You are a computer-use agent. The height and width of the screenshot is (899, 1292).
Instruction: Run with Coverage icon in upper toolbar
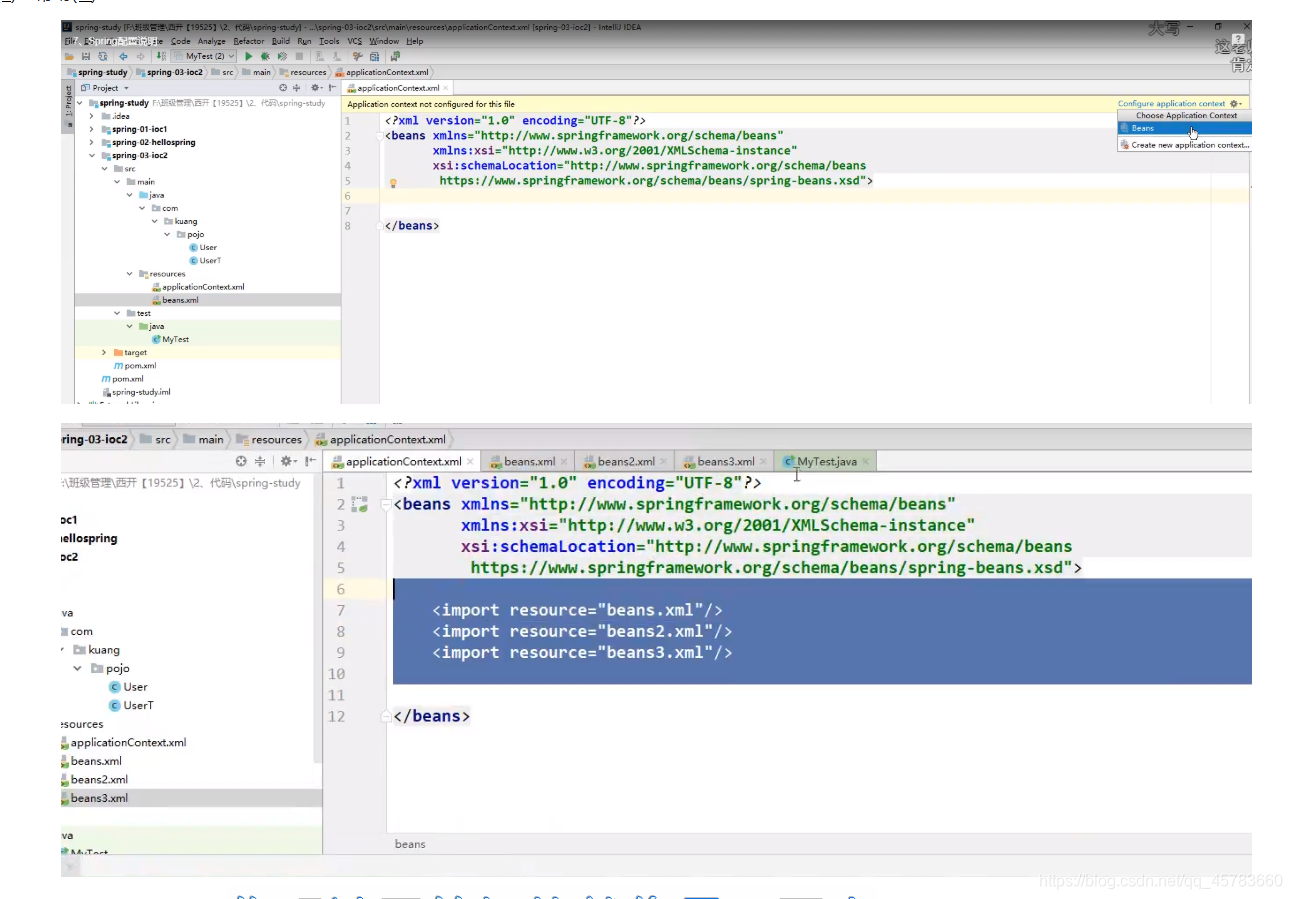pos(282,56)
